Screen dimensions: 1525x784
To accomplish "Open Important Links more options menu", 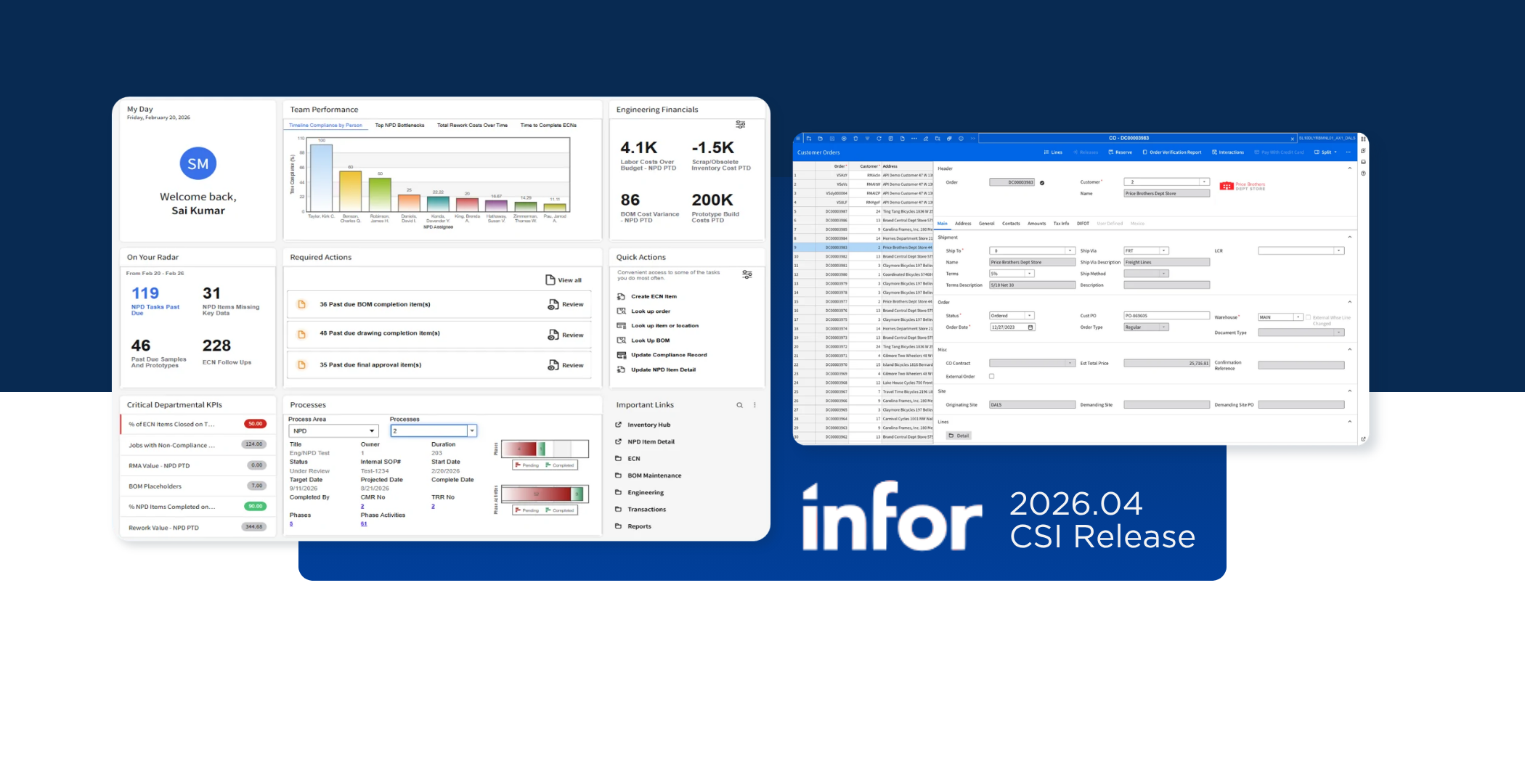I will point(755,405).
